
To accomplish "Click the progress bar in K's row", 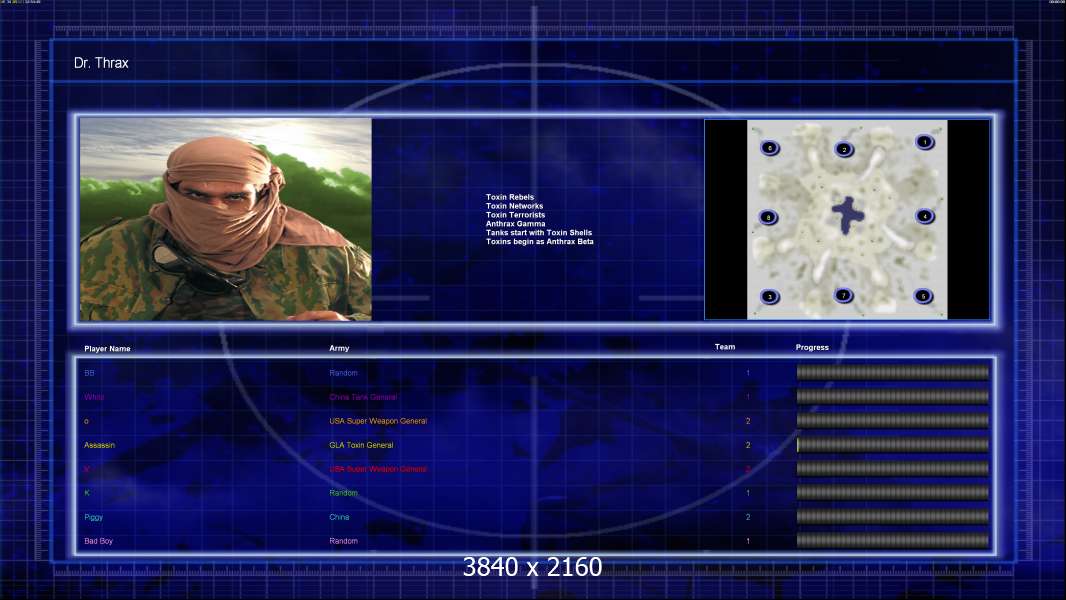I will (893, 493).
